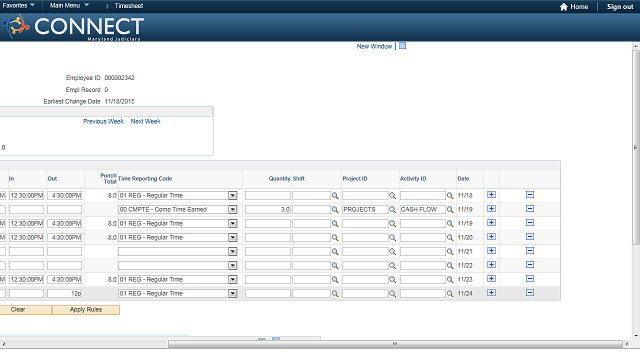This screenshot has width=640, height=360.
Task: Click the Sign out link
Action: [620, 7]
